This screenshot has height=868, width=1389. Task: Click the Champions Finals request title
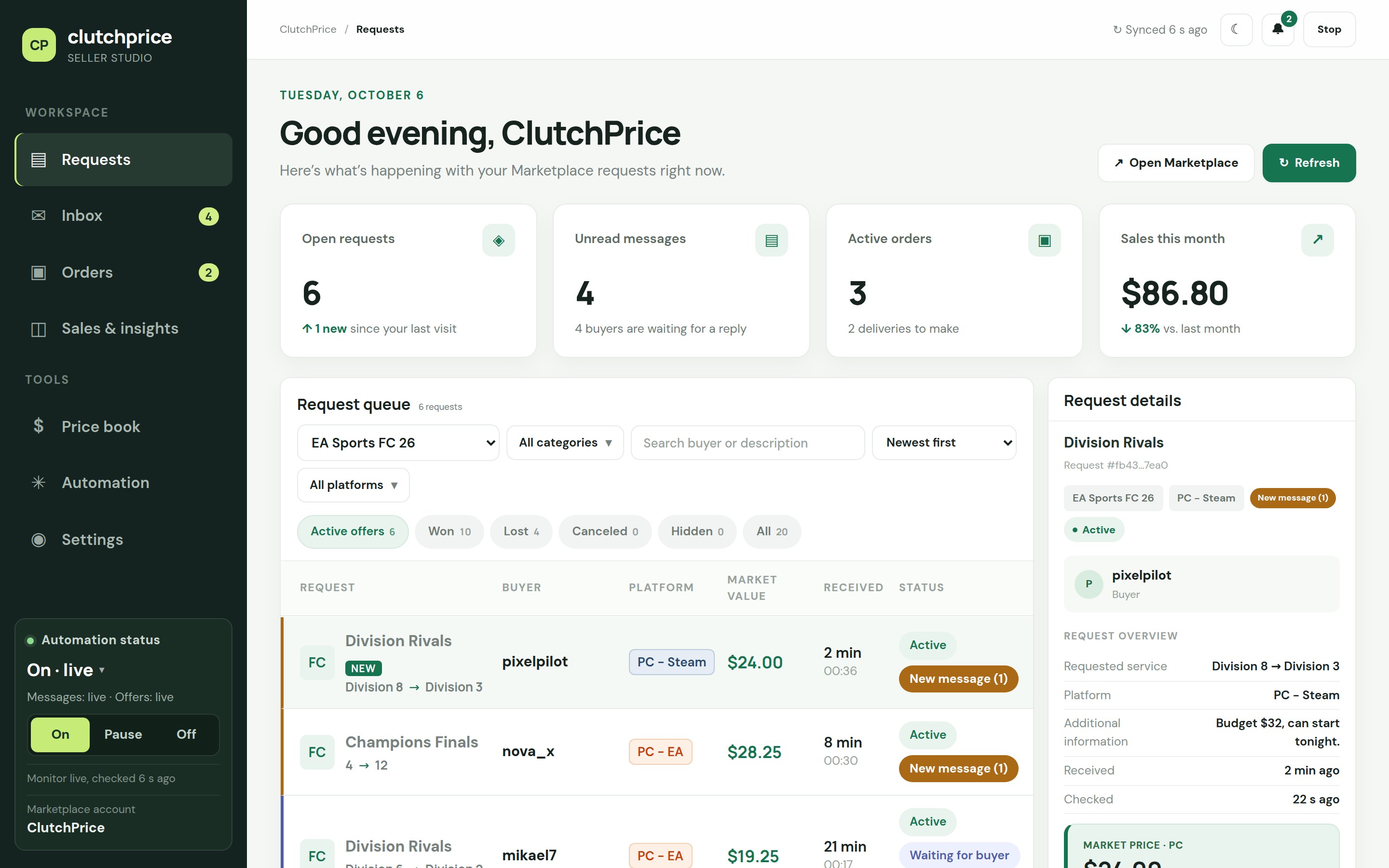point(411,742)
